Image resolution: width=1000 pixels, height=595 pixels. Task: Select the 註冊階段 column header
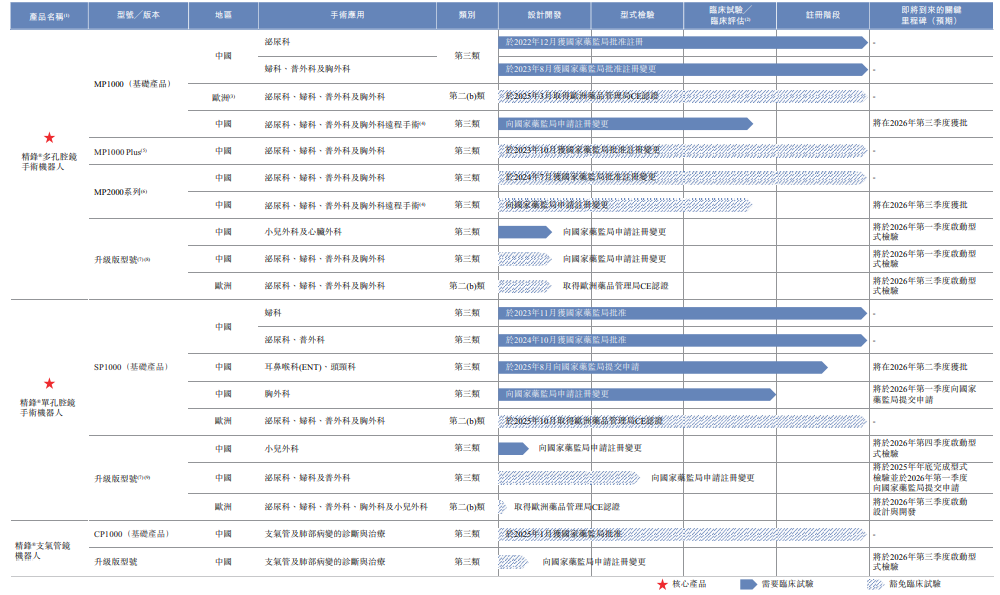823,15
